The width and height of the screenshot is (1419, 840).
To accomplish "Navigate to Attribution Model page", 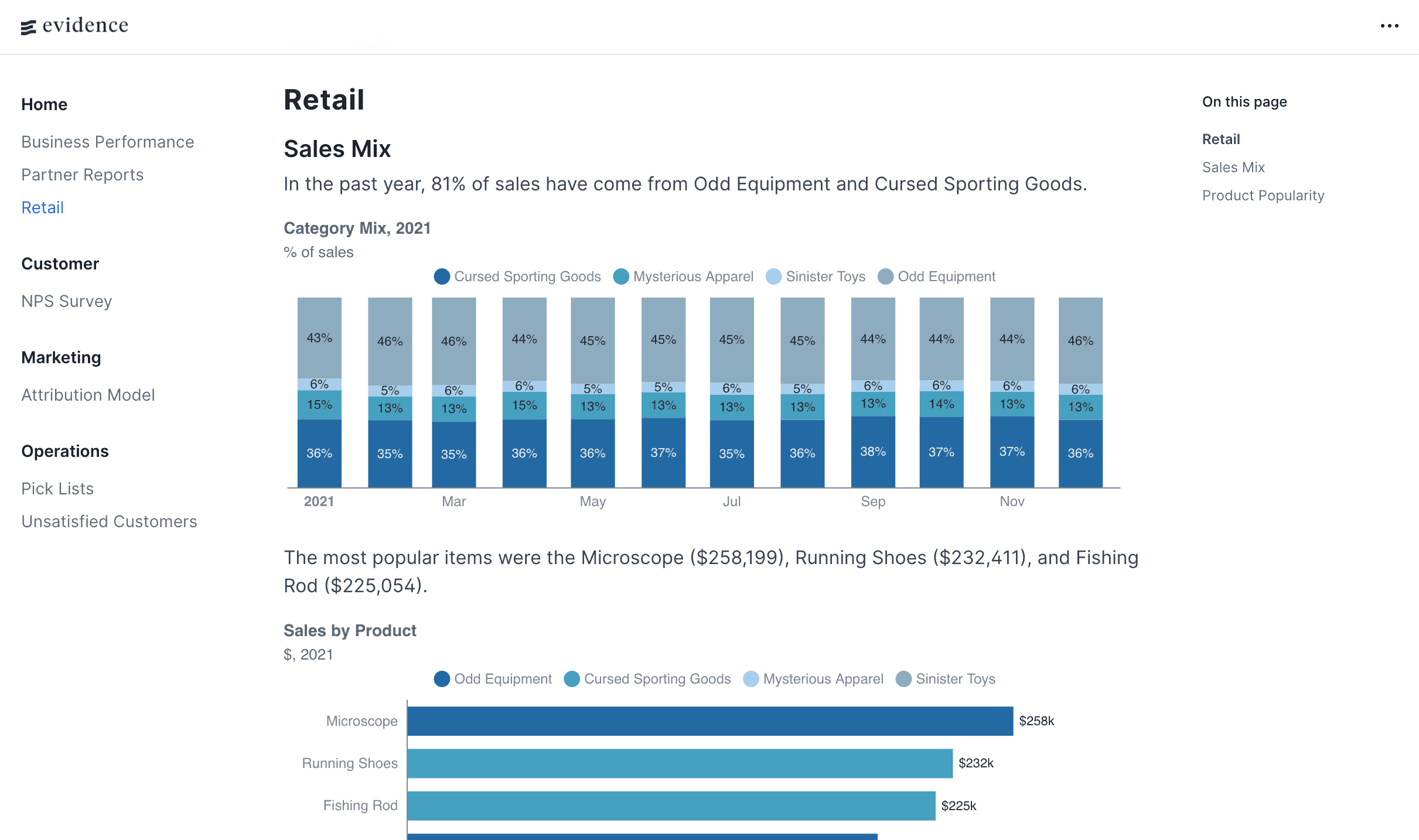I will click(x=88, y=395).
